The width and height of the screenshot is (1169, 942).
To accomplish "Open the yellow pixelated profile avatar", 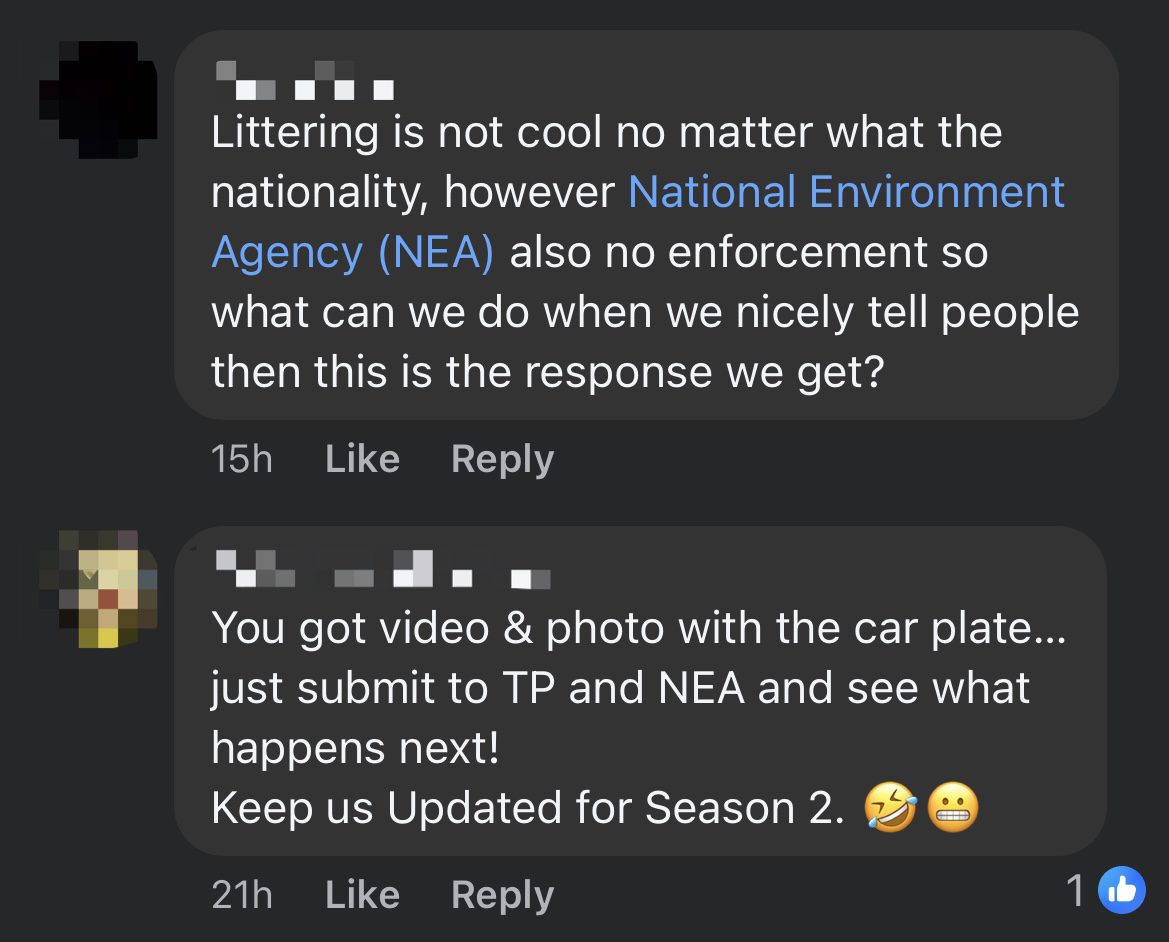I will click(x=97, y=588).
